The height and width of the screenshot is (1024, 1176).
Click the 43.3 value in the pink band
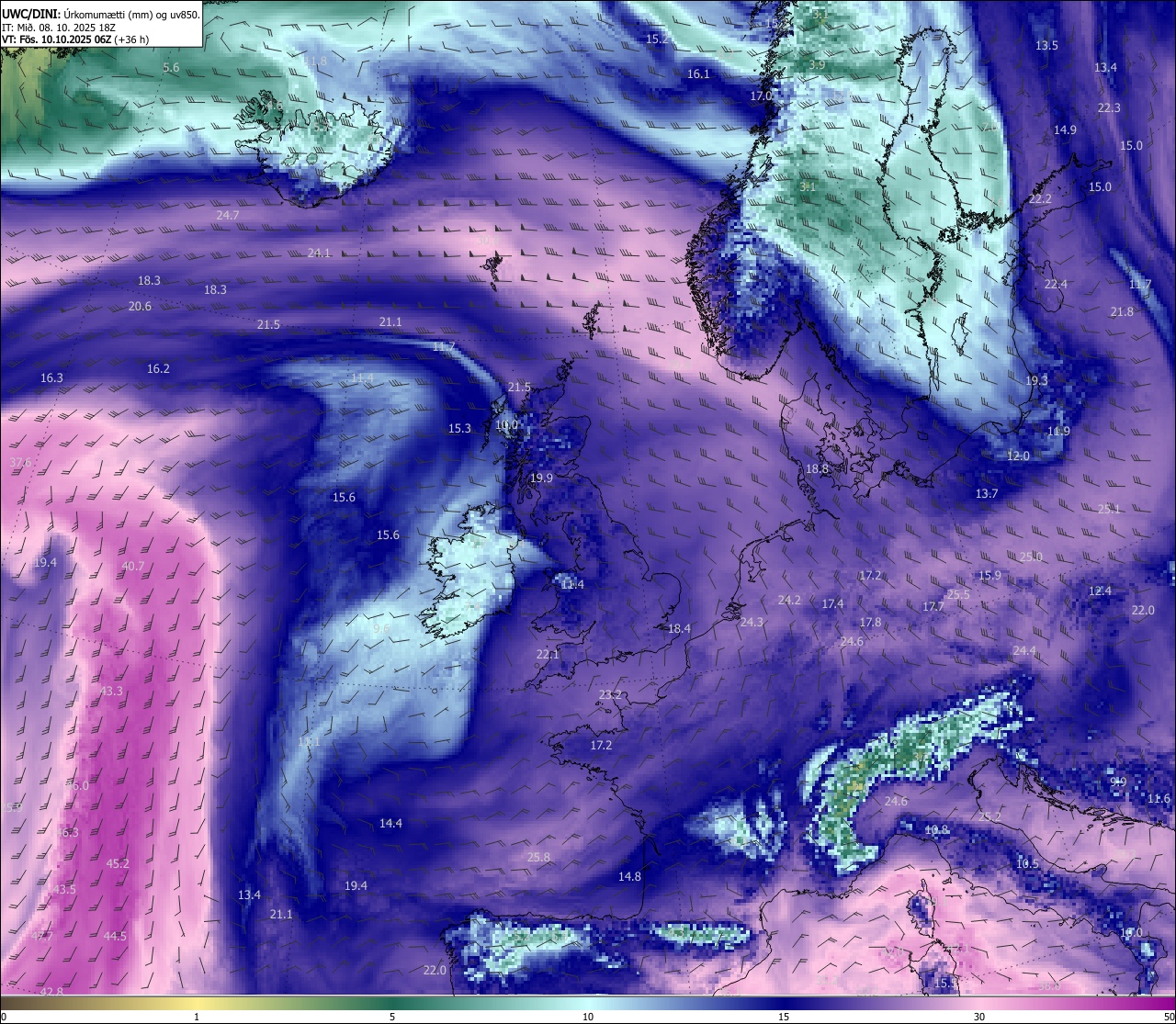tap(111, 692)
